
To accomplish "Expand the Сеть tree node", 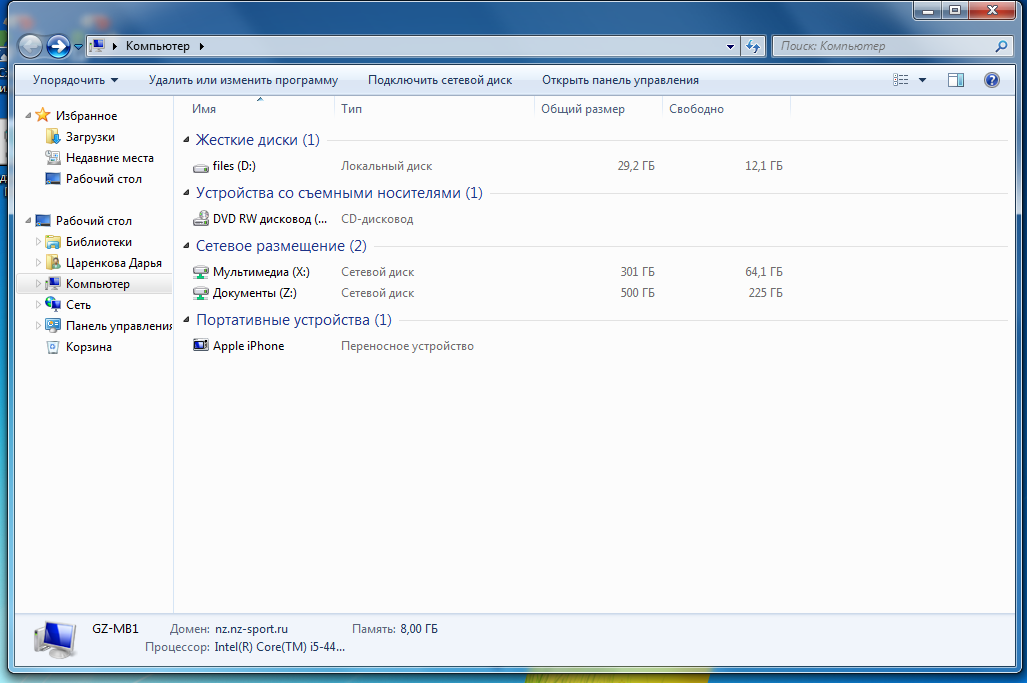I will tap(38, 305).
